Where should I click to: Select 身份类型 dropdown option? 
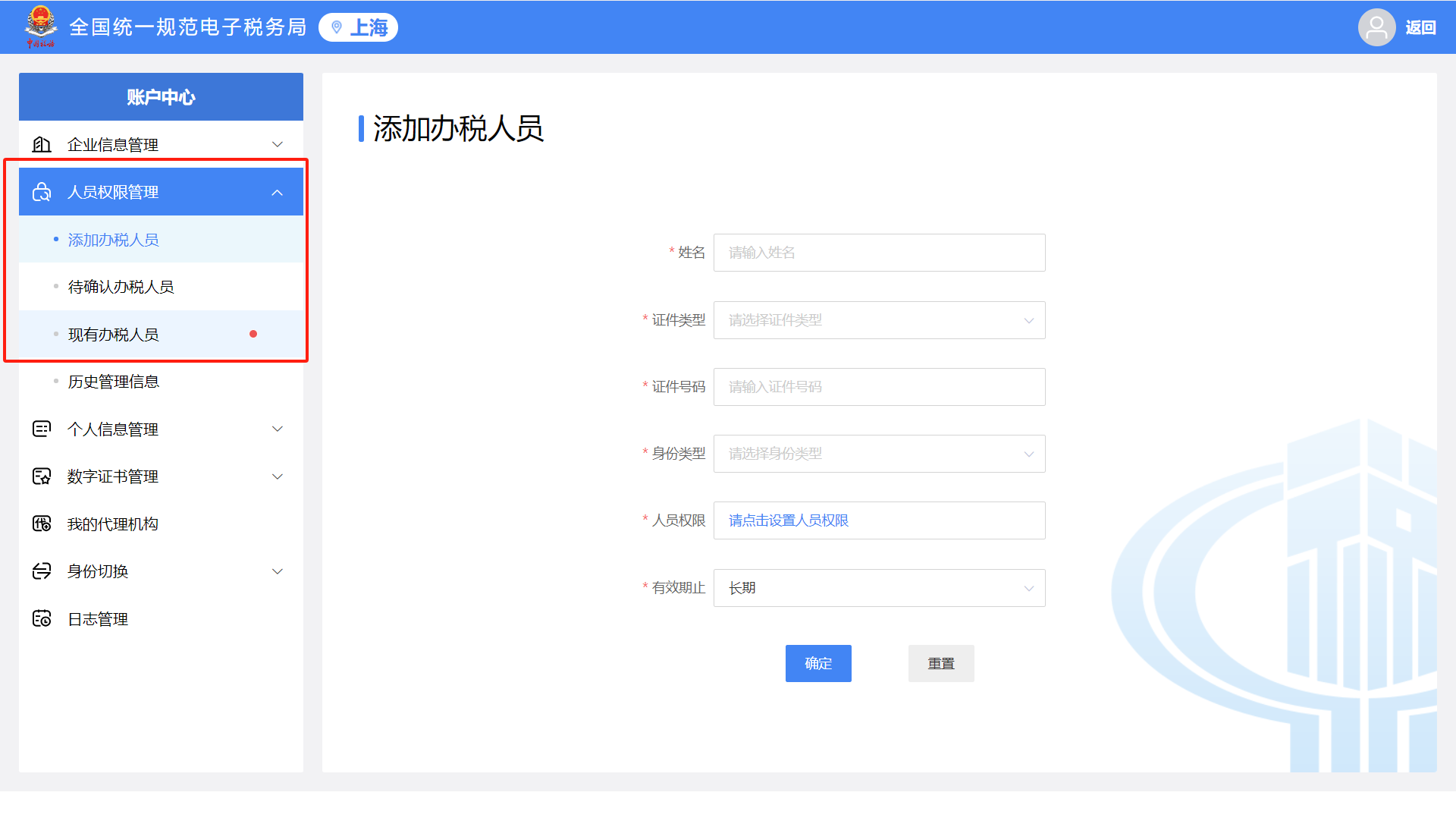880,453
